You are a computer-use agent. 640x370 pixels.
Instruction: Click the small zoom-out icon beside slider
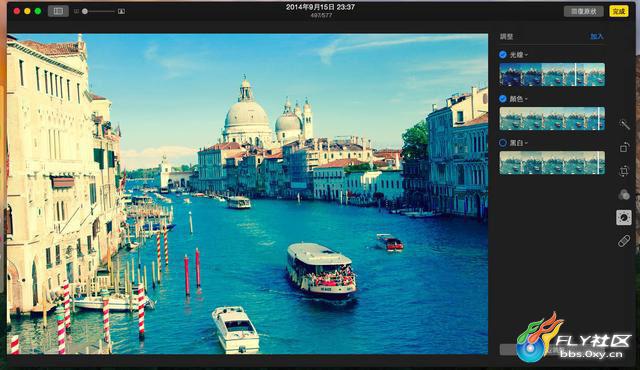pos(76,11)
